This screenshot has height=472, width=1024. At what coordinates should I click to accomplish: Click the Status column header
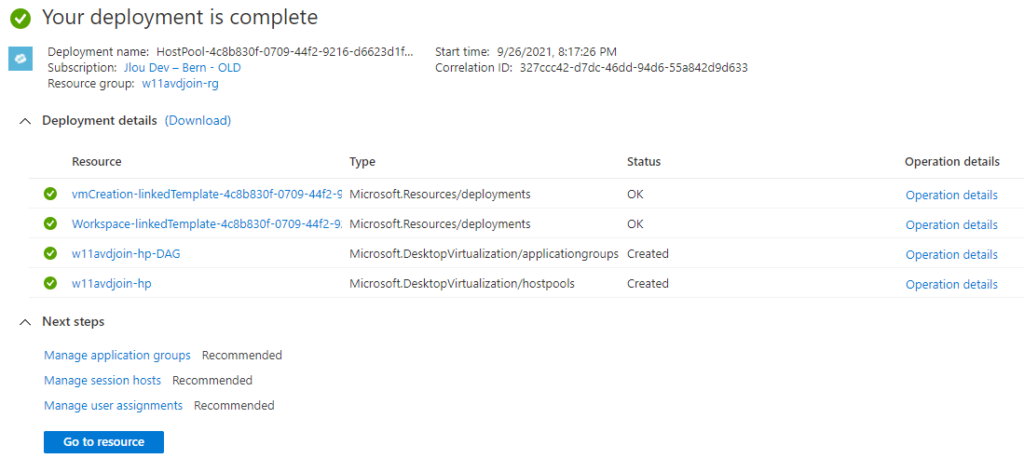click(644, 162)
